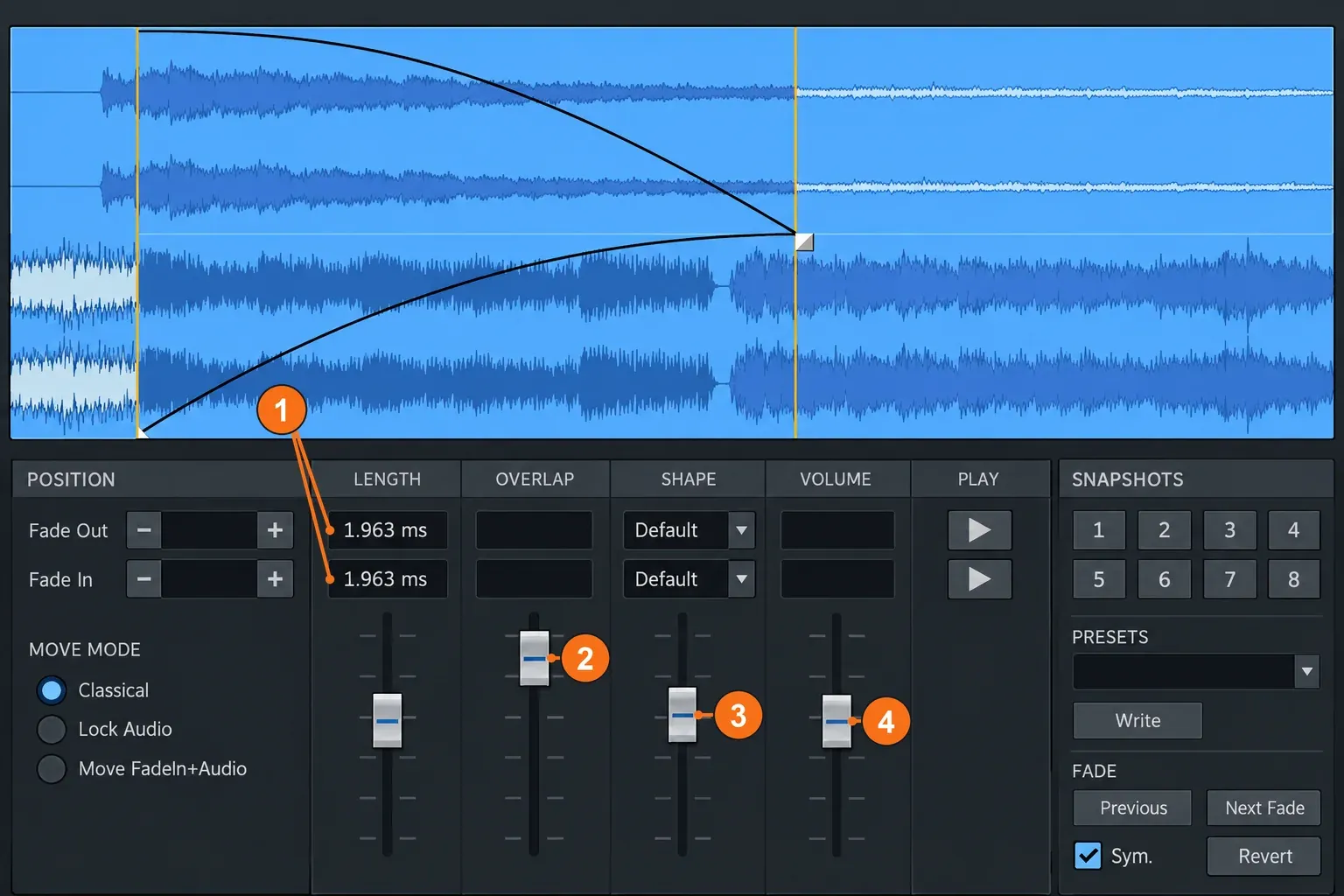Click the Fade In volume field
The height and width of the screenshot is (896, 1344).
[x=837, y=579]
